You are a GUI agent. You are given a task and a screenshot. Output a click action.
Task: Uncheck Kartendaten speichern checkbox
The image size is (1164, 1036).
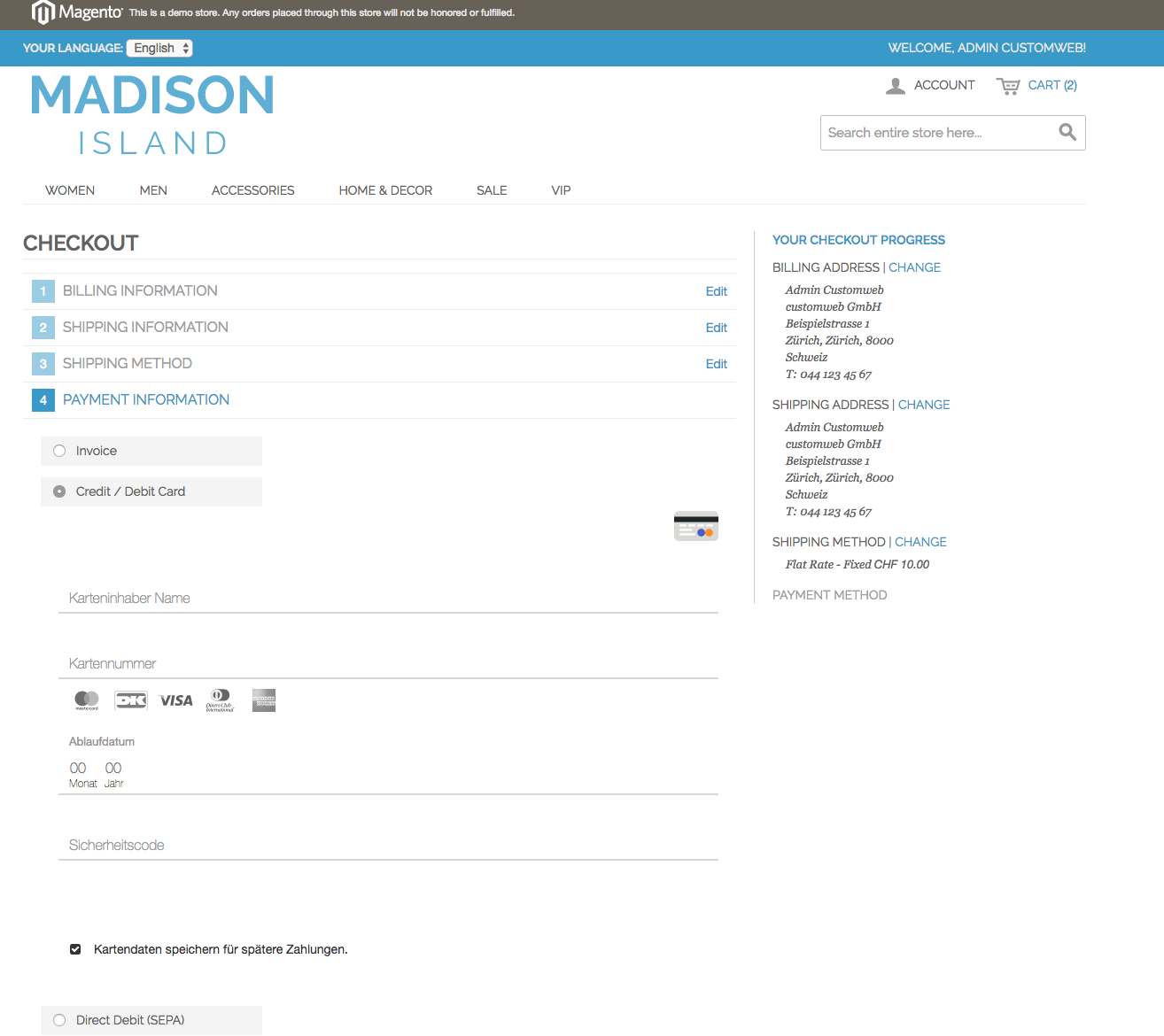[x=75, y=949]
